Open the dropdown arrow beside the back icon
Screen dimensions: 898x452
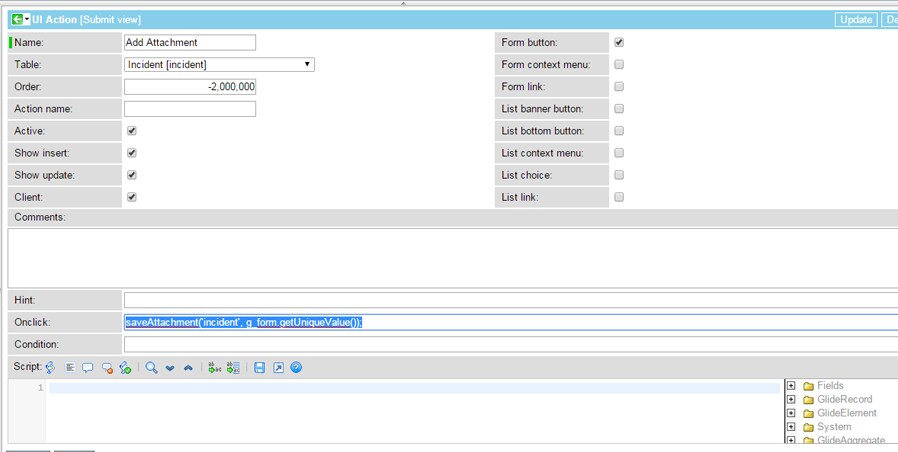27,19
